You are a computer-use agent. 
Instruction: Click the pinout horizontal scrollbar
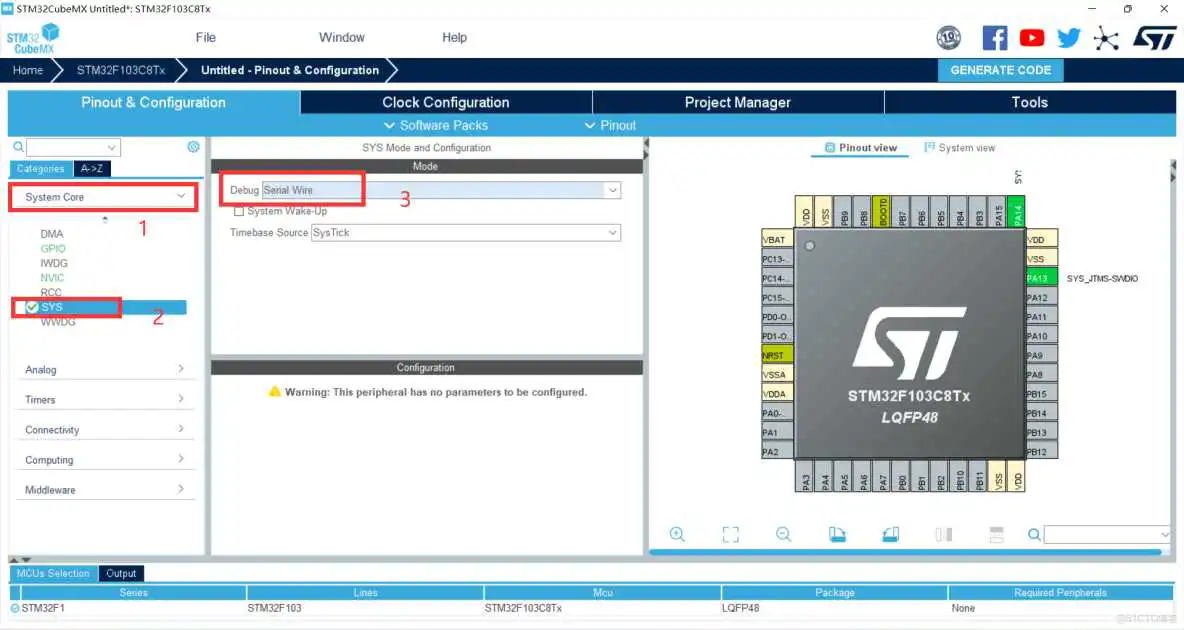click(905, 553)
